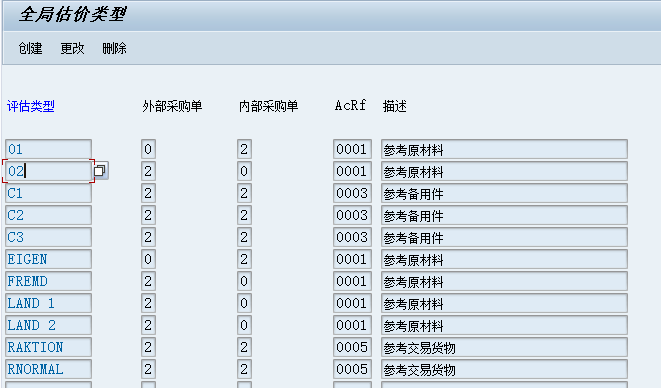Click AcRf 0003 in row C1
This screenshot has width=661, height=388.
pos(352,193)
